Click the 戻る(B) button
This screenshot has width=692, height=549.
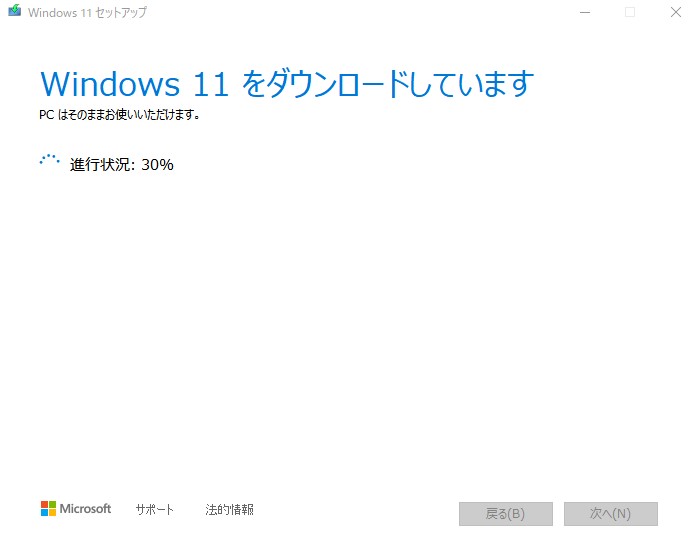coord(506,514)
